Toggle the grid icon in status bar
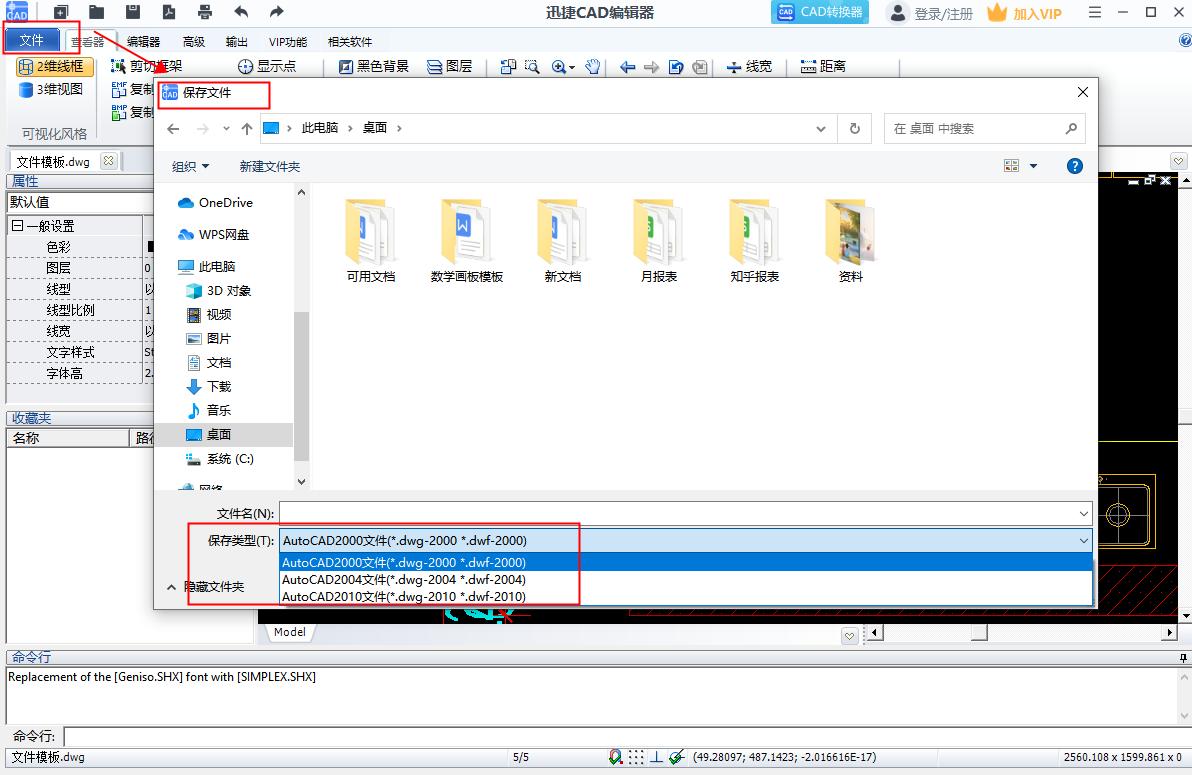Screen dimensions: 1192x775 click(x=636, y=757)
